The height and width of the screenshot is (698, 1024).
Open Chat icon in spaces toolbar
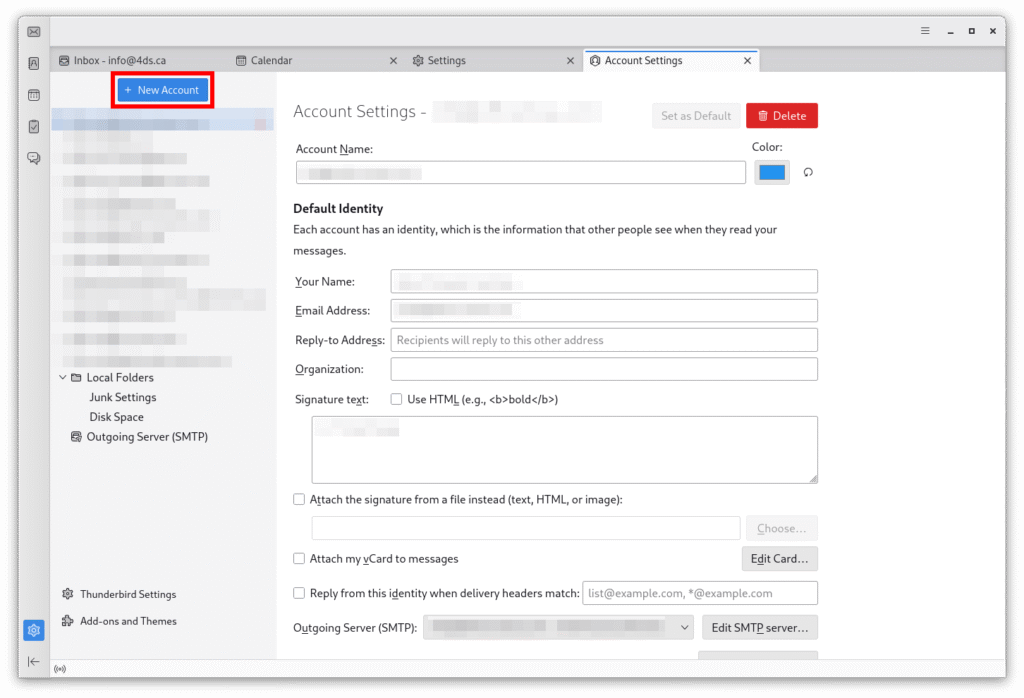point(34,158)
